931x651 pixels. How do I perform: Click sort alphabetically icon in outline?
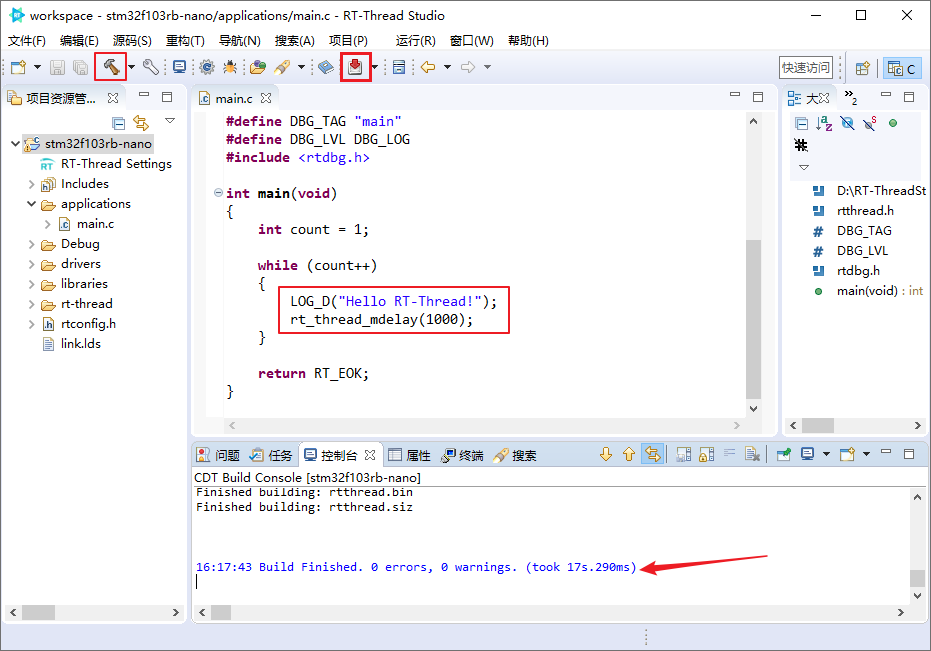click(x=824, y=123)
